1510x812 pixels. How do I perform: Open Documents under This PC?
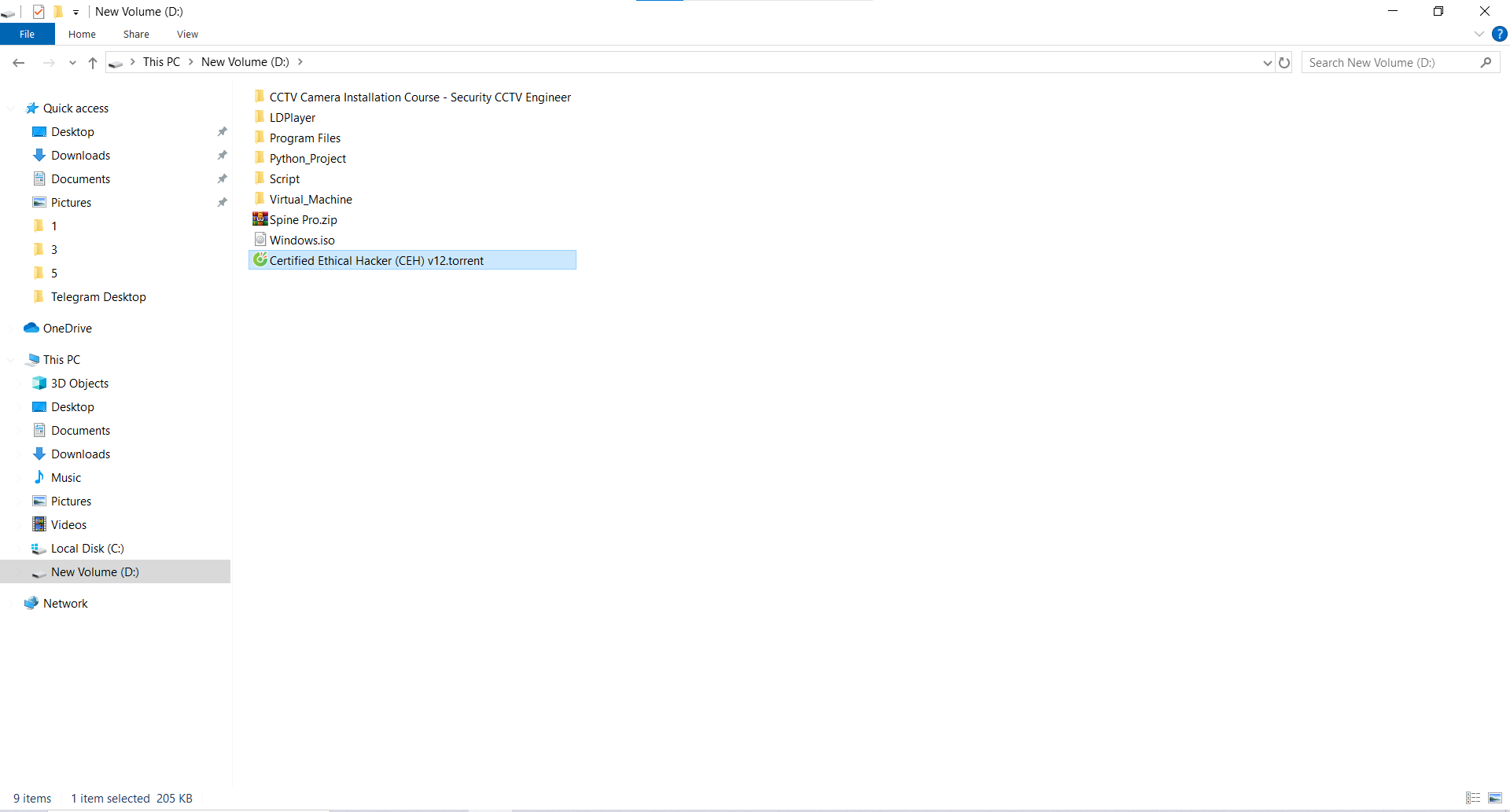(x=80, y=430)
